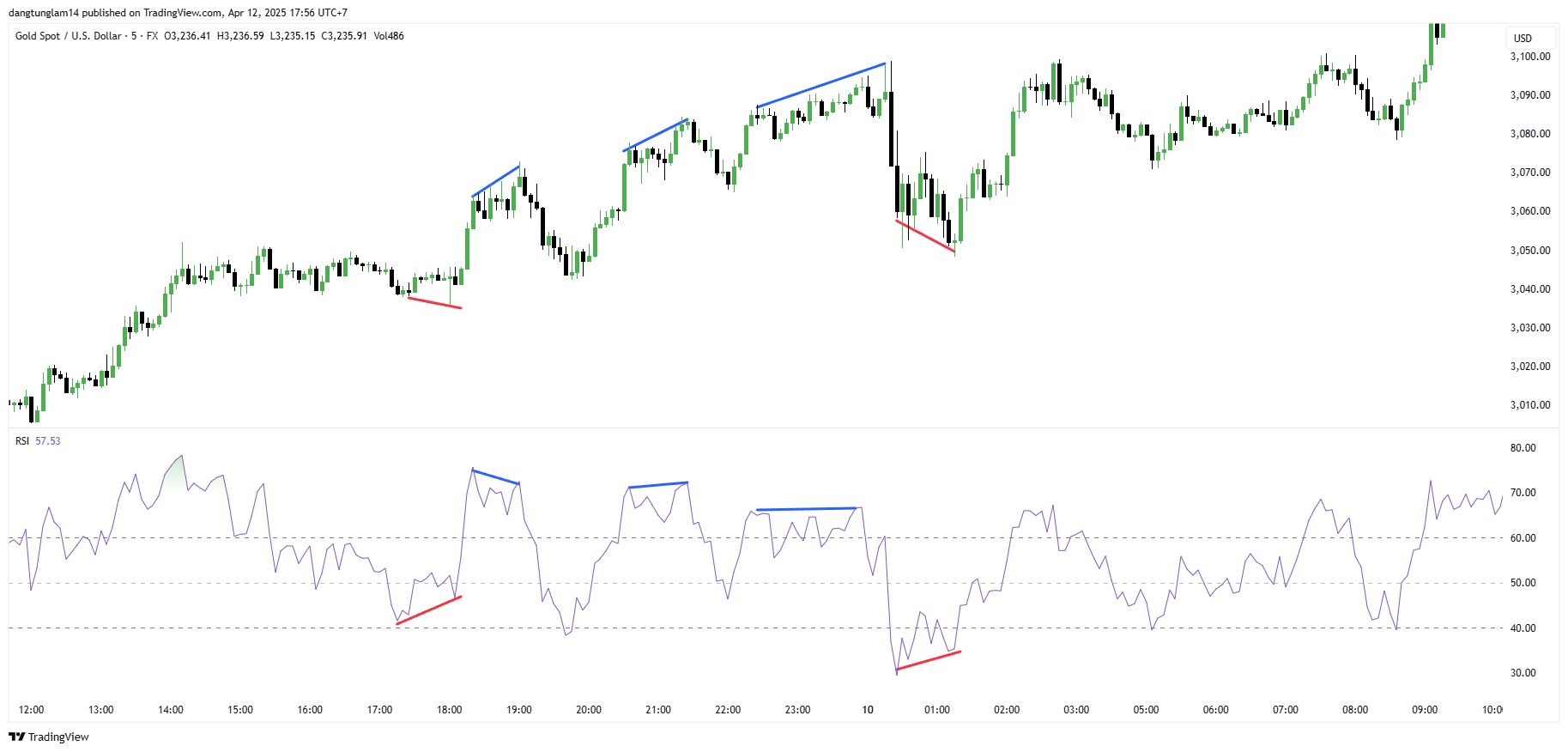Click price axis label 3,090.00
Screen dimensions: 1568x752
pyautogui.click(x=1530, y=95)
